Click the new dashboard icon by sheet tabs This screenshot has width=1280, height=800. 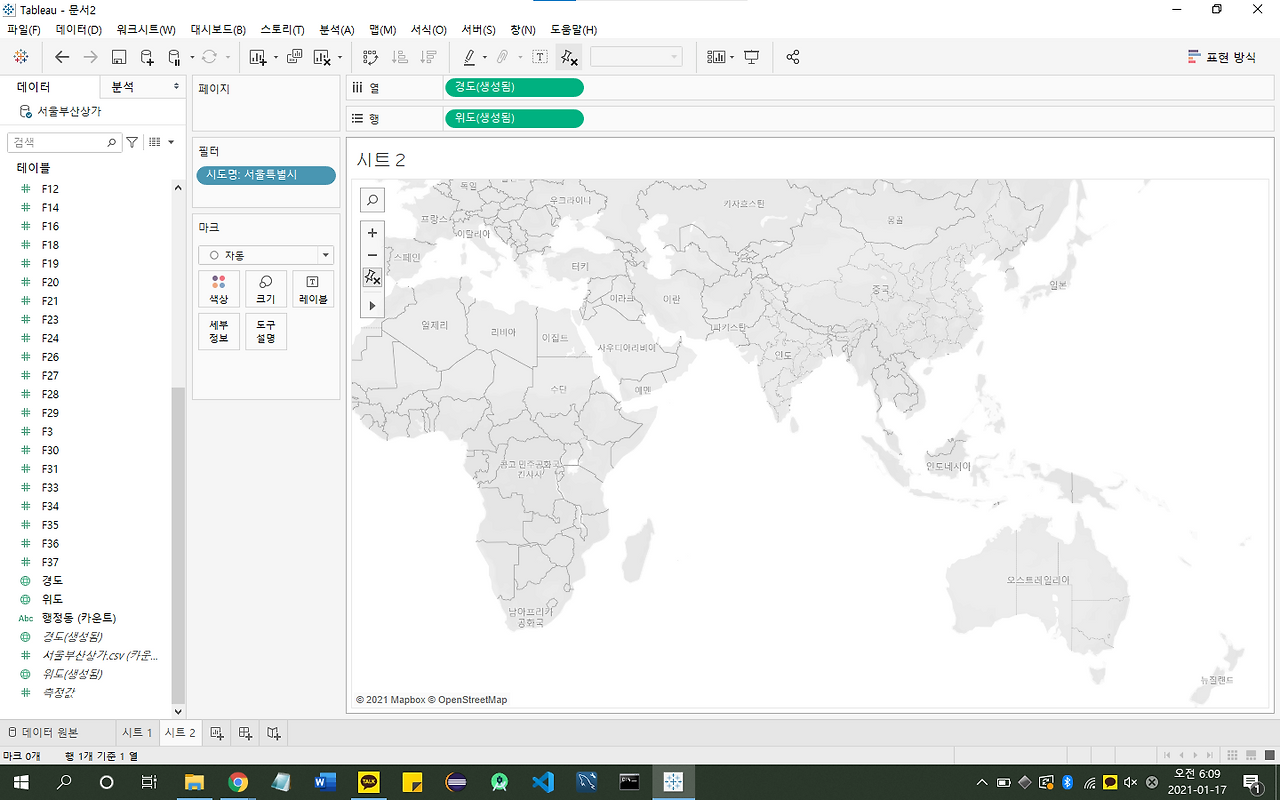coord(245,733)
